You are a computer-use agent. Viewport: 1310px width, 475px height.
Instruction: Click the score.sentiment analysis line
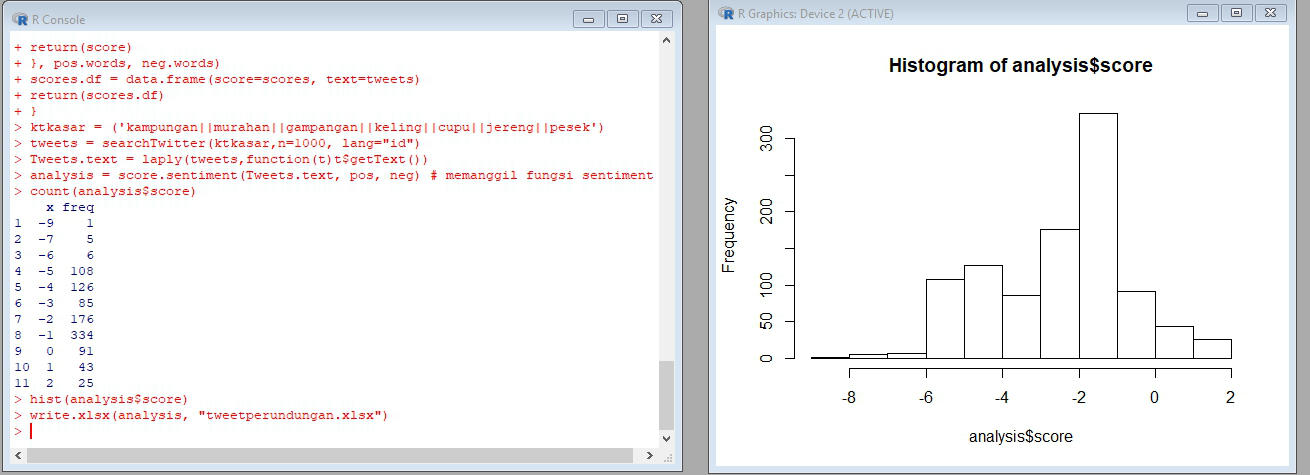click(x=333, y=175)
